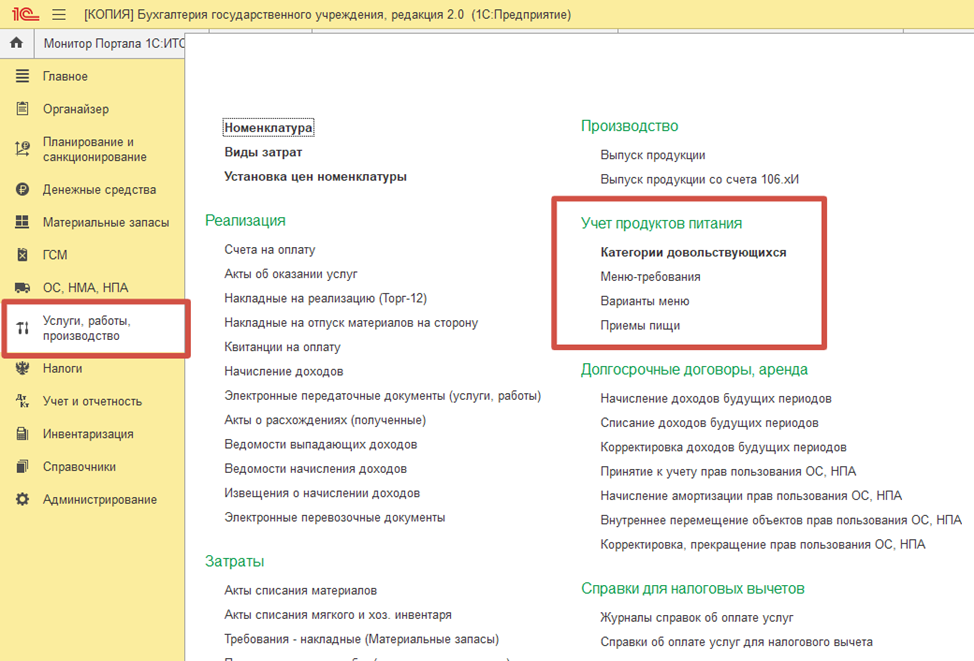Open the hamburger main menu icon
Viewport: 974px width, 661px height.
tap(59, 14)
